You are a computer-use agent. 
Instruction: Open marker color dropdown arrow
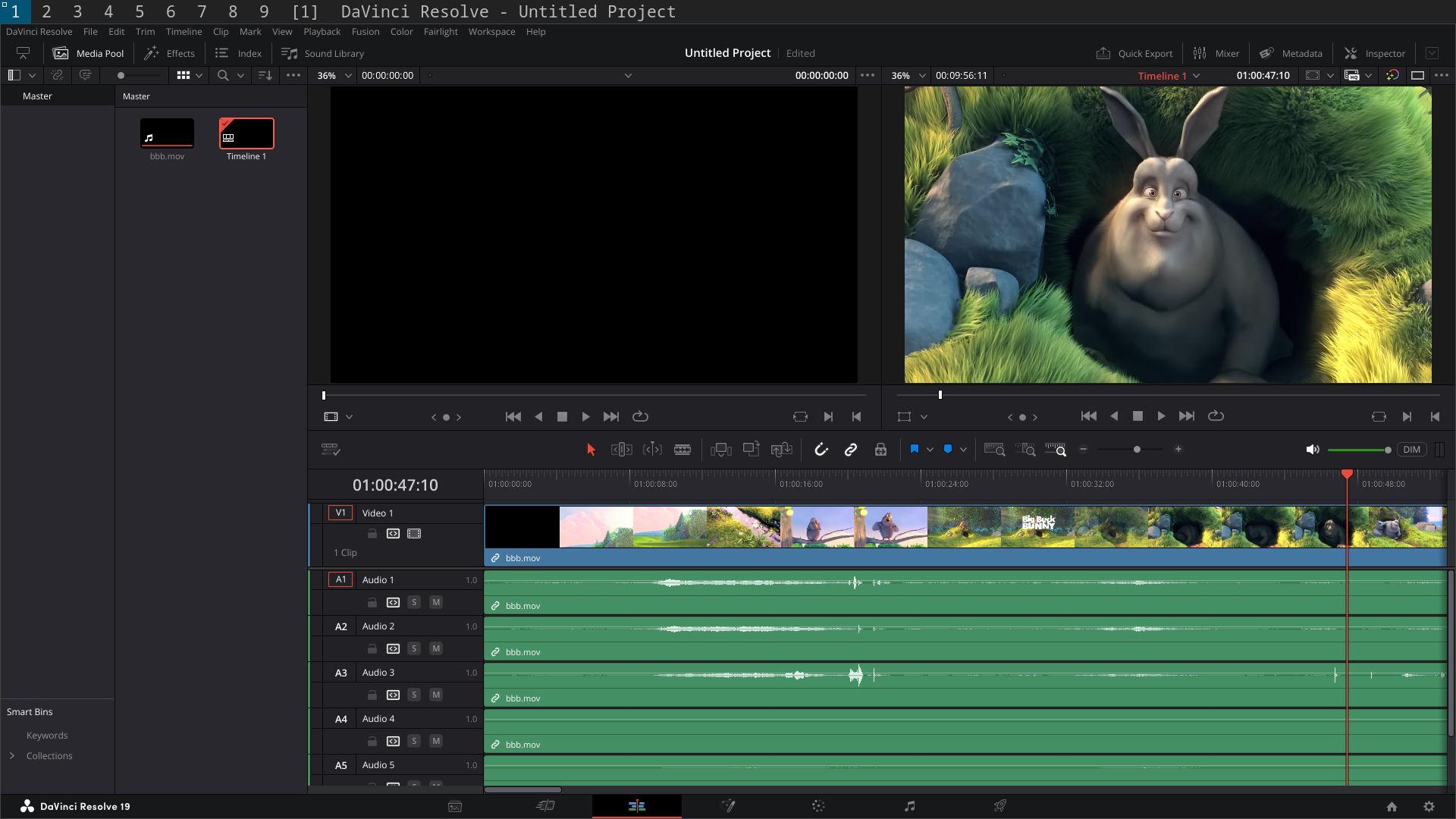click(963, 450)
